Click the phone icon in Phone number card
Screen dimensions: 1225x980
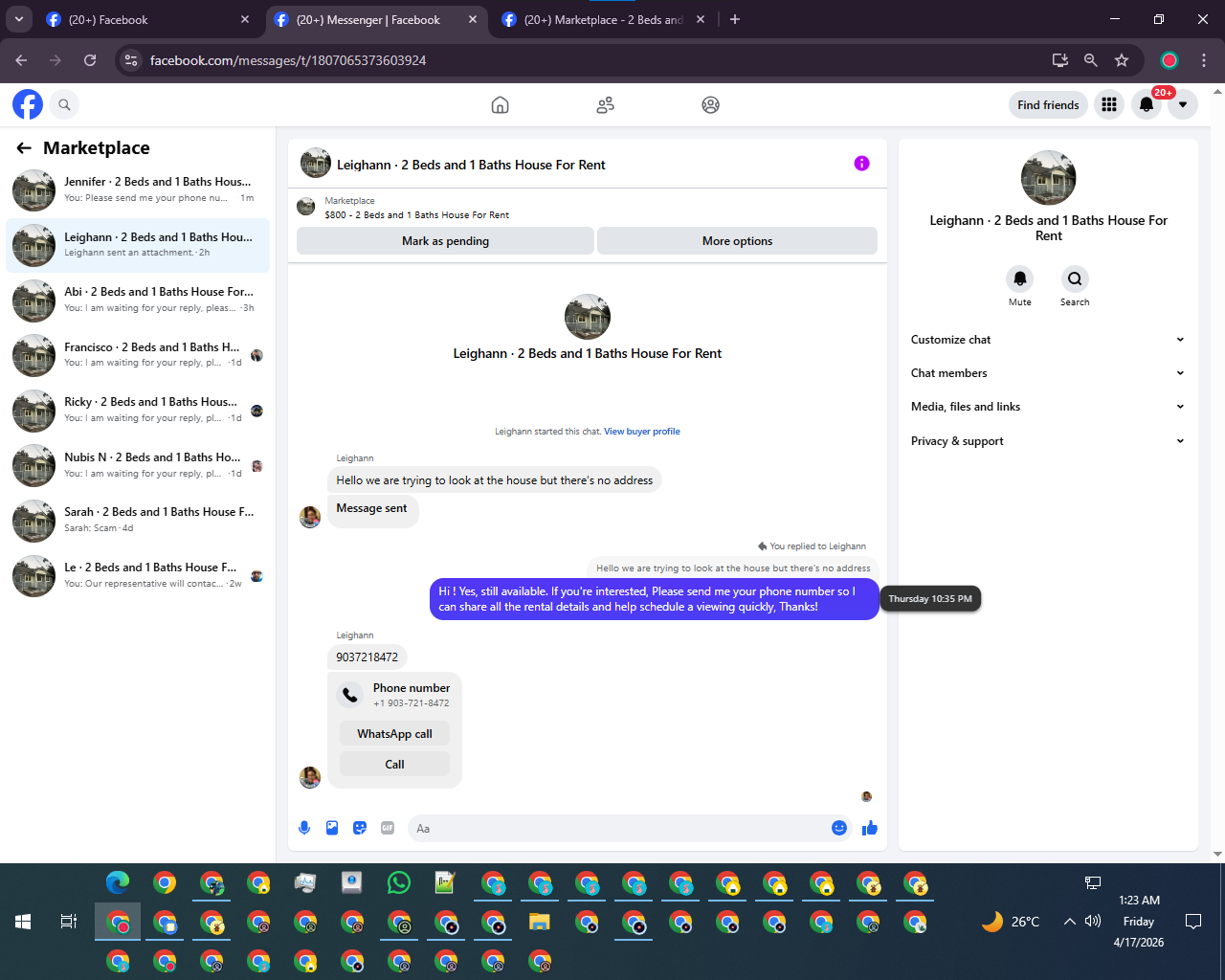(350, 695)
